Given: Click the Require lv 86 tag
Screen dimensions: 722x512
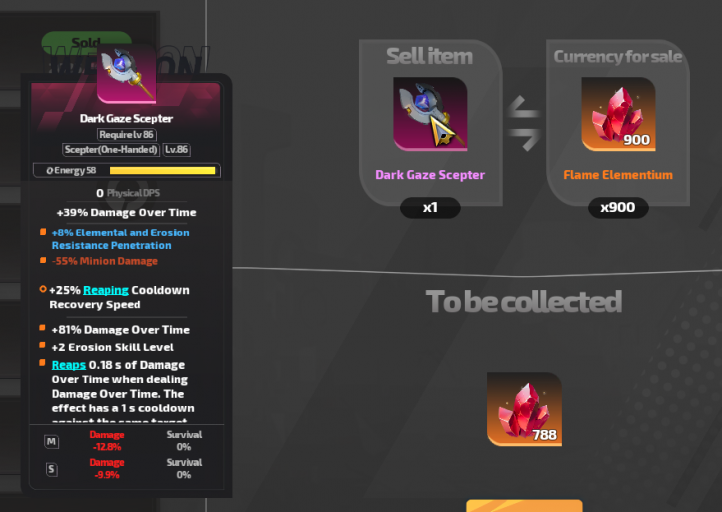Looking at the screenshot, I should [x=127, y=134].
